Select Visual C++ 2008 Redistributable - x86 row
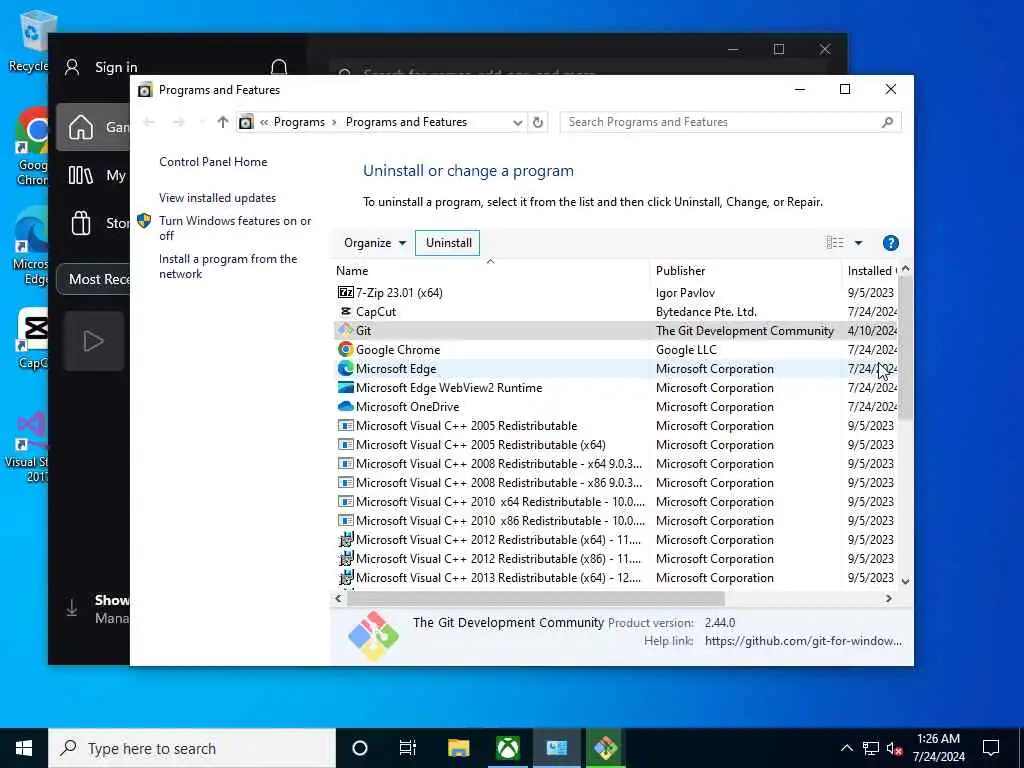Screen dimensions: 1024x768 614,483
